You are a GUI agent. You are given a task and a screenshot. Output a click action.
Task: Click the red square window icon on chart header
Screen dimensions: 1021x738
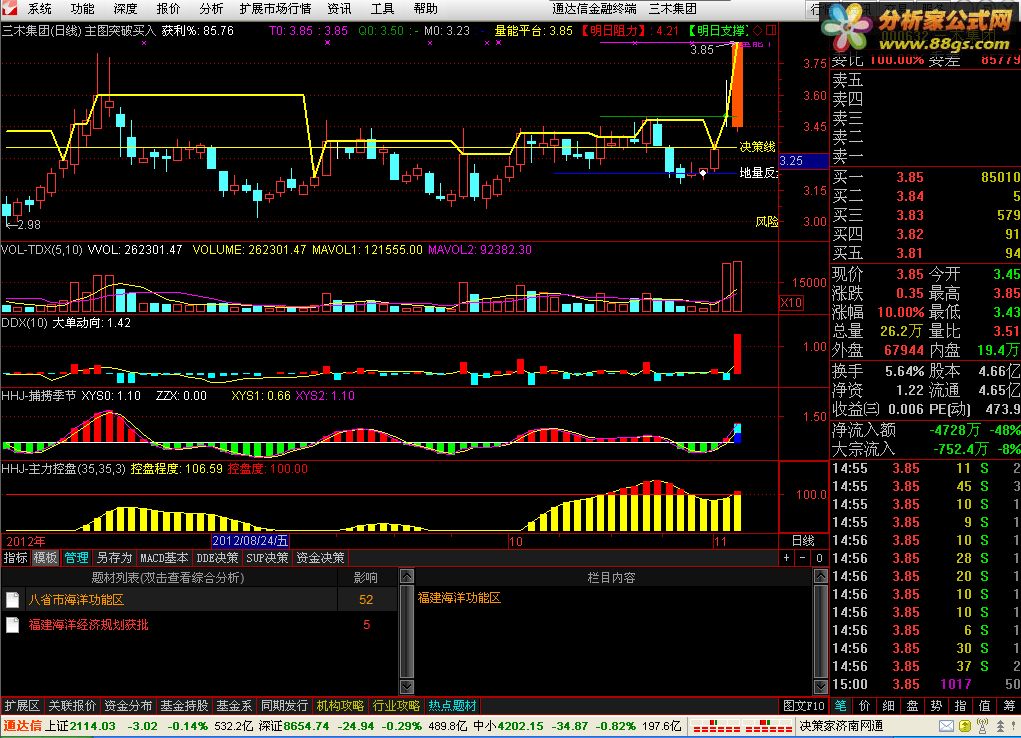(x=771, y=30)
